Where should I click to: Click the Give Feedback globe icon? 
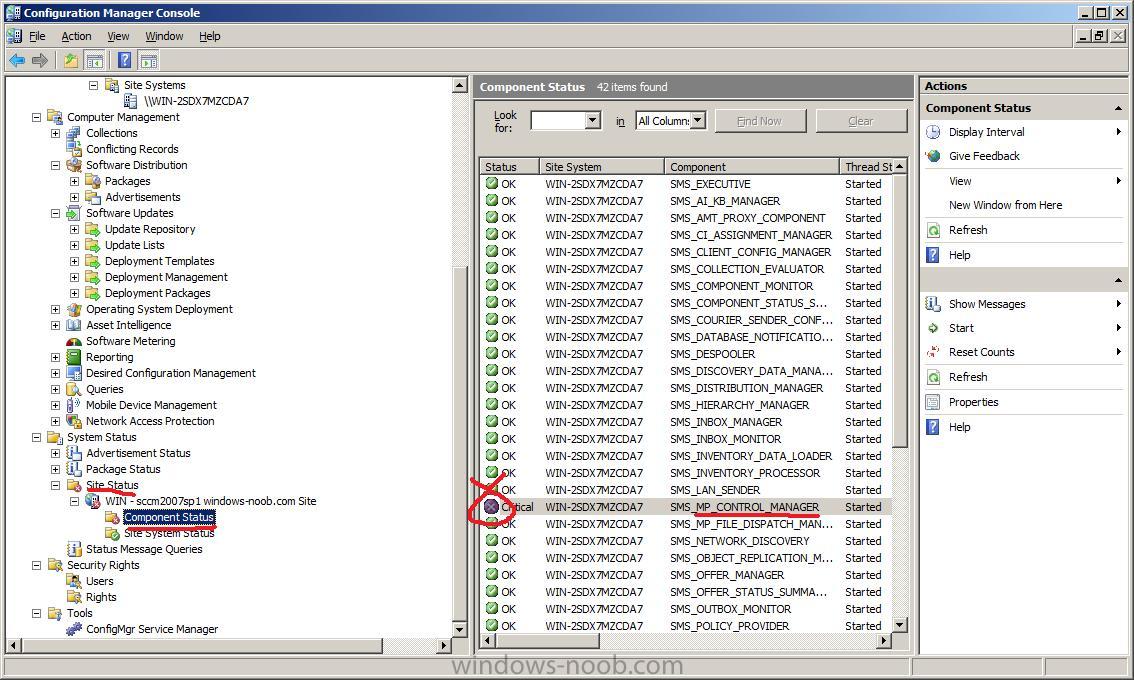[x=933, y=156]
